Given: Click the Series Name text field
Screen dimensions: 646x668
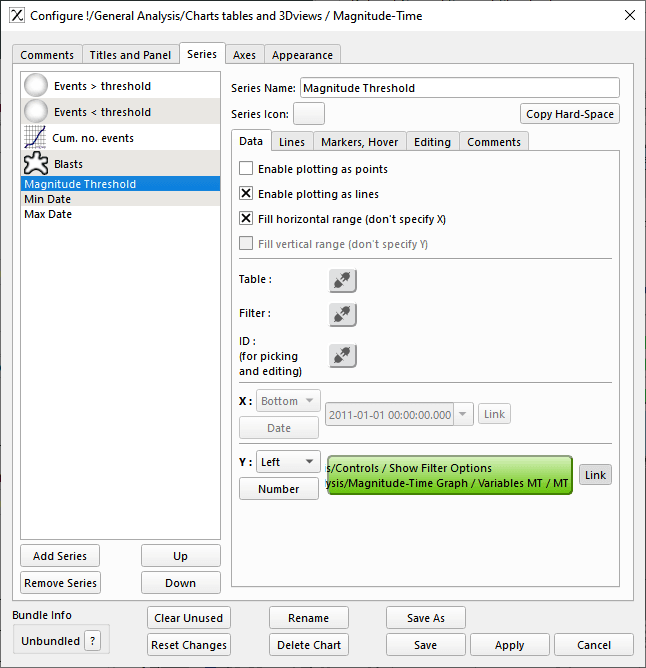Looking at the screenshot, I should coord(459,88).
